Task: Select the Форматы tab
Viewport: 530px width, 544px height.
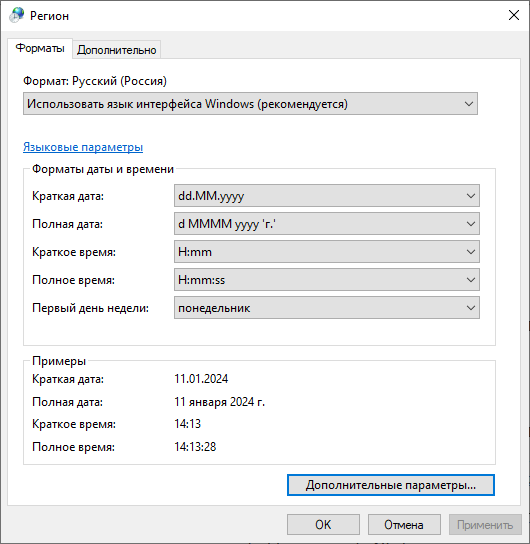Action: point(40,48)
